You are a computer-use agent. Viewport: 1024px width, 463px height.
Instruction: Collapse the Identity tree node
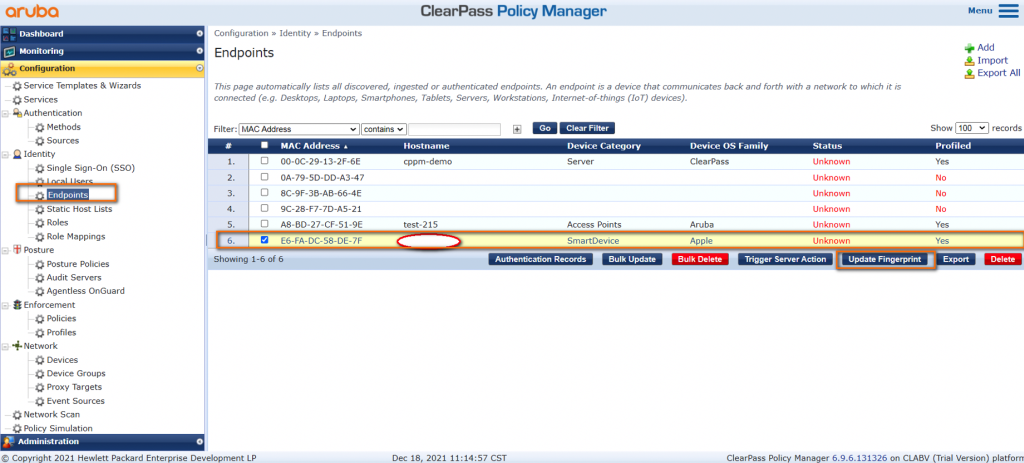5,155
